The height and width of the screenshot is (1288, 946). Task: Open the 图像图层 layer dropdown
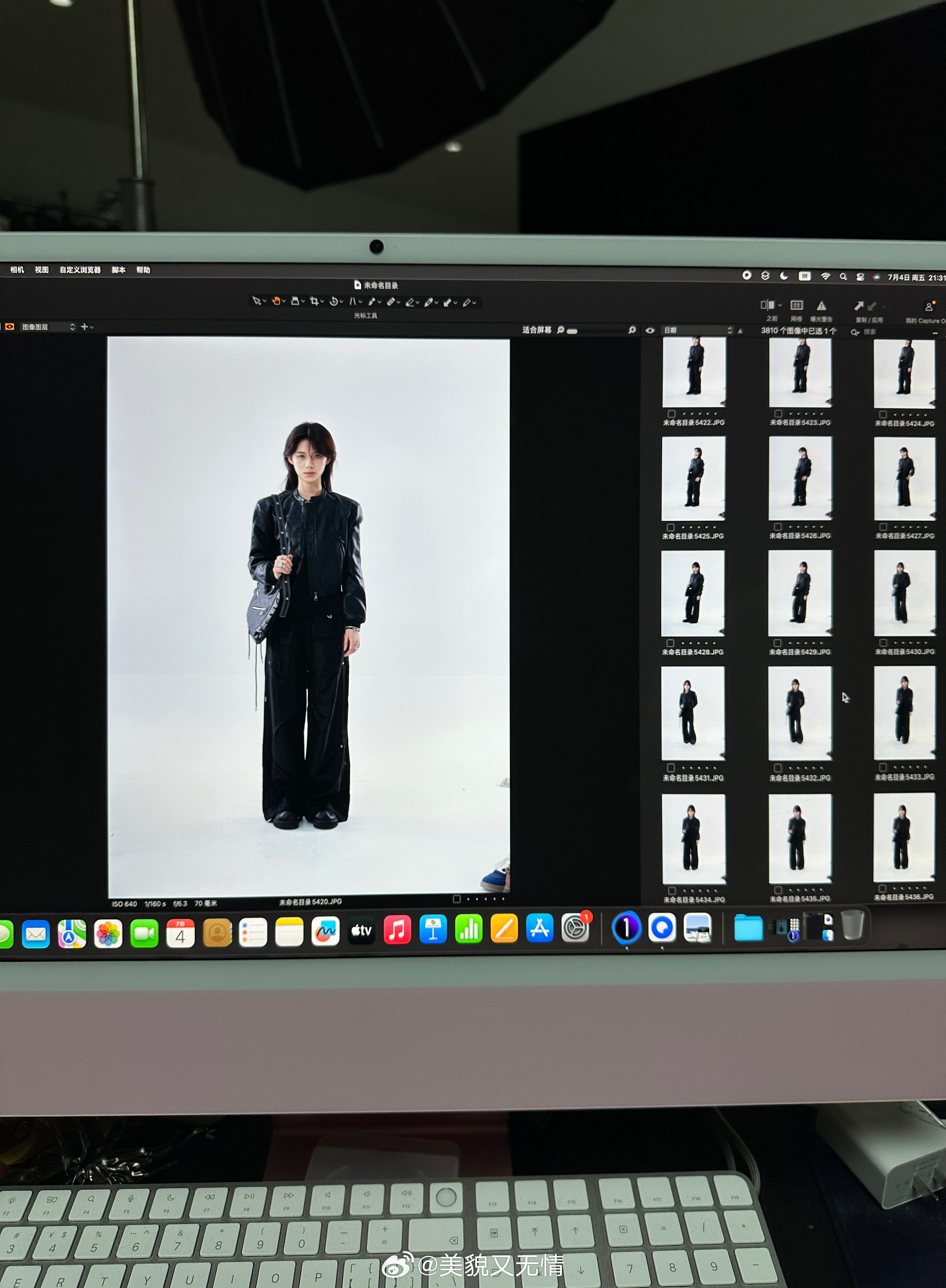coord(48,327)
